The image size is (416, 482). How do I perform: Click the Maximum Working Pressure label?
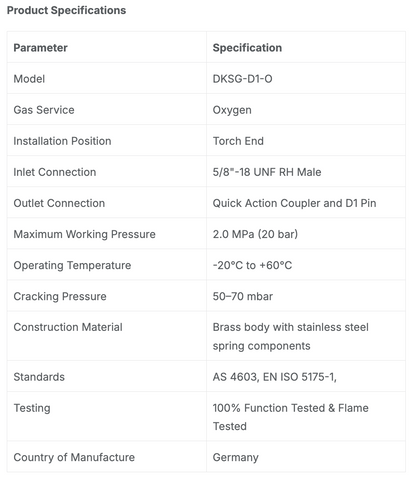pos(84,234)
